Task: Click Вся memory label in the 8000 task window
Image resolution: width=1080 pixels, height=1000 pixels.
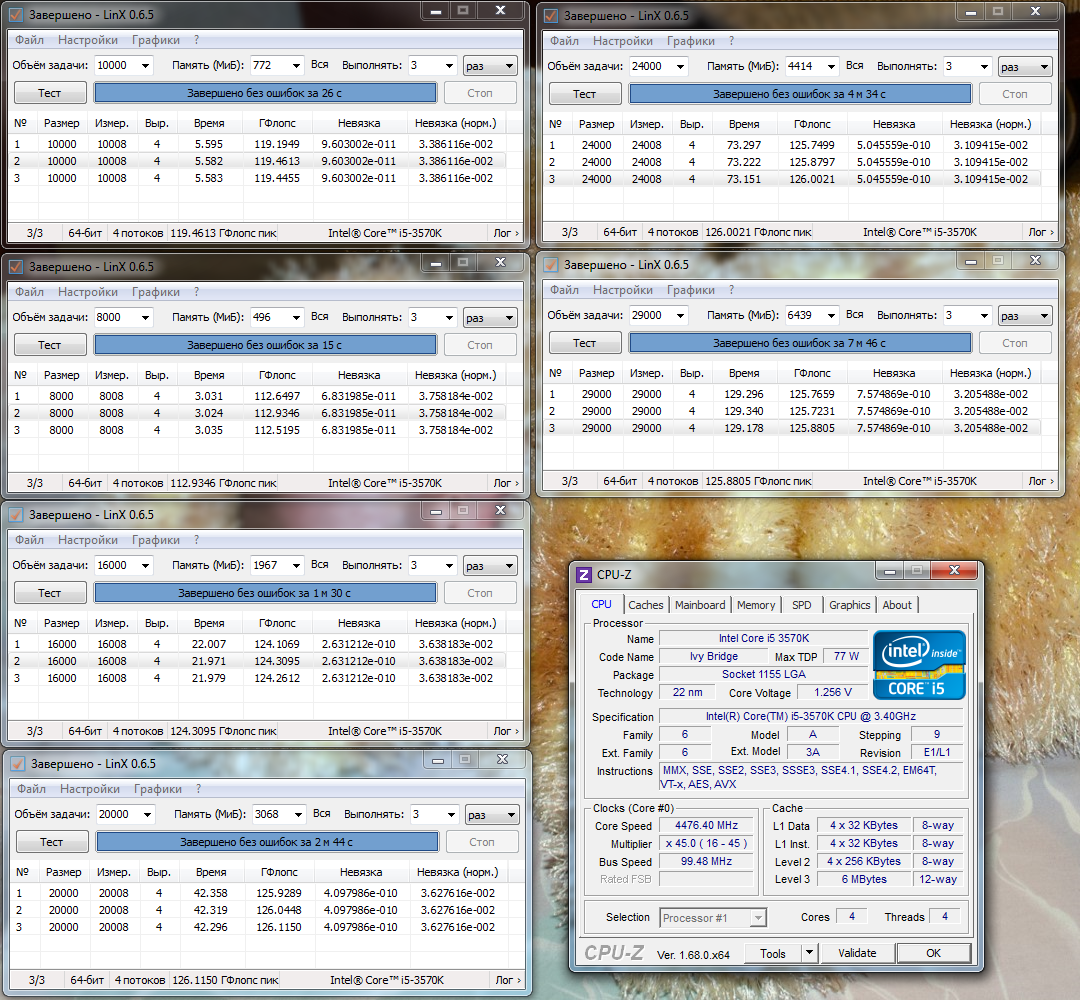Action: coord(320,317)
